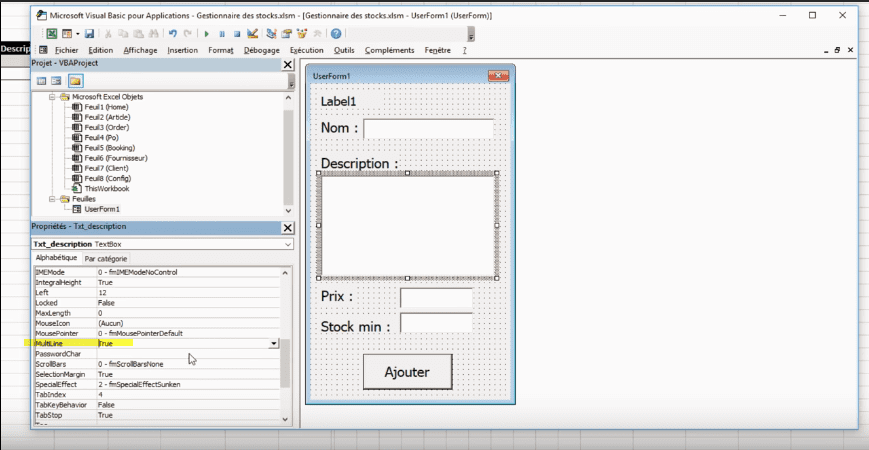Open the MultiLine property value dropdown
869x450 pixels.
point(274,343)
